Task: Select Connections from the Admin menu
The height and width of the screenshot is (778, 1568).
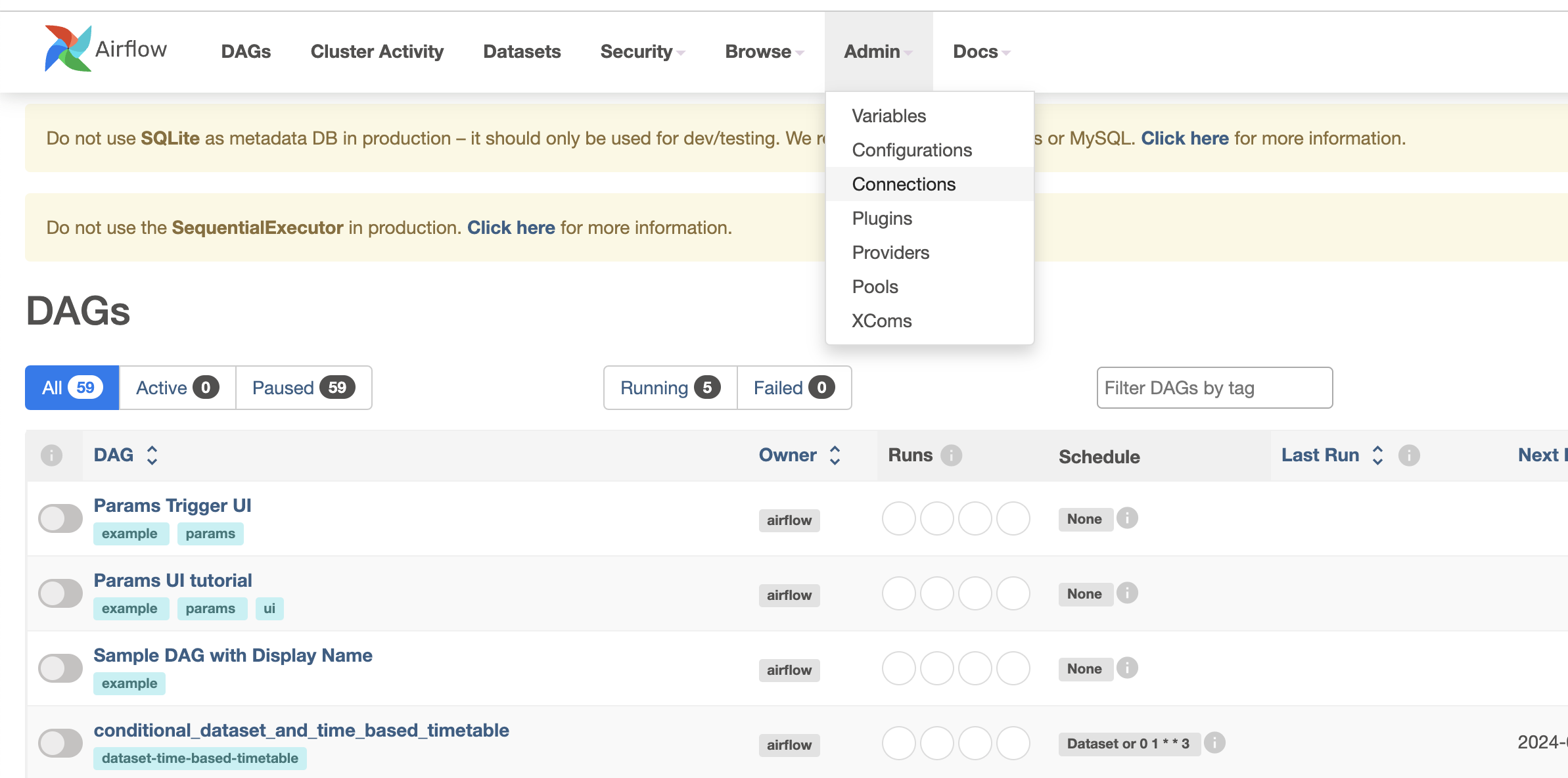Action: (904, 184)
